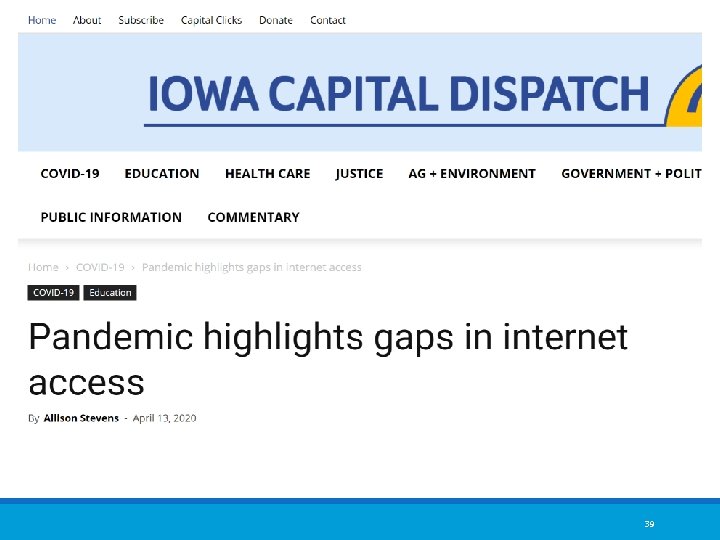Open Capital Clicks in top menu
The width and height of the screenshot is (720, 540).
211,20
